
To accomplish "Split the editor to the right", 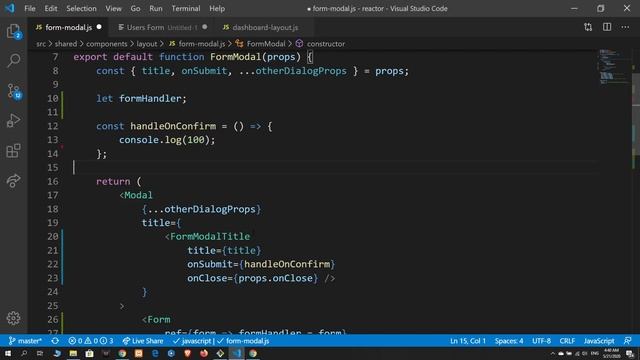I will [x=607, y=27].
